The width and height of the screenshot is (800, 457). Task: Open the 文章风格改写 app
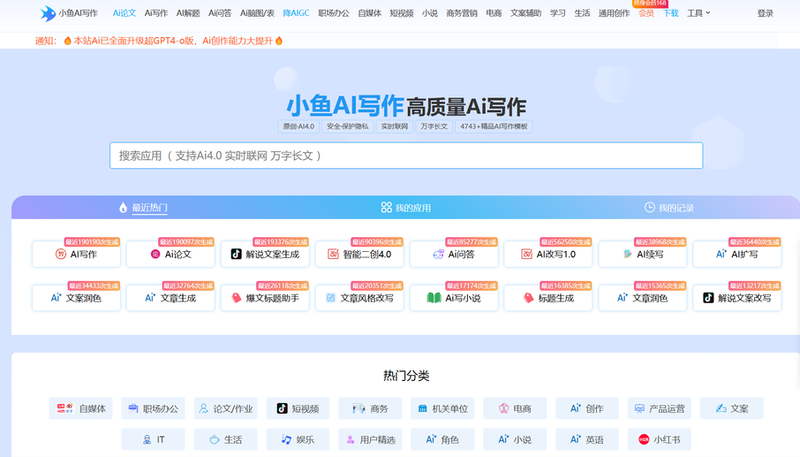click(x=359, y=298)
